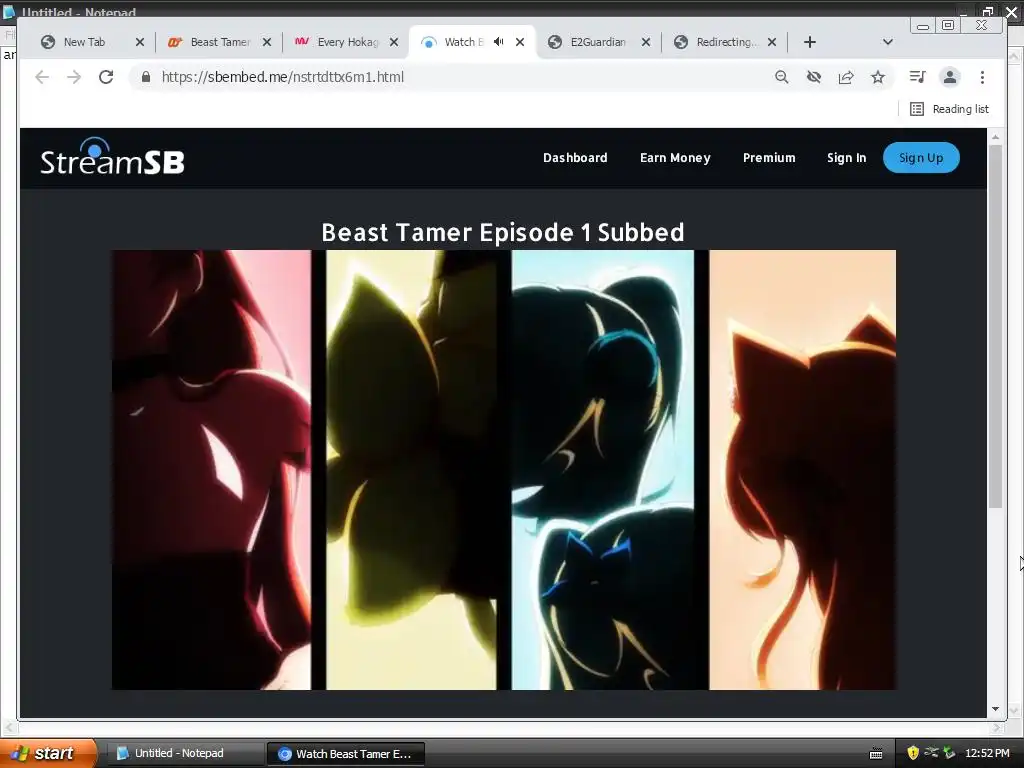Click the page scrollbar up arrow
The width and height of the screenshot is (1024, 768).
click(995, 137)
